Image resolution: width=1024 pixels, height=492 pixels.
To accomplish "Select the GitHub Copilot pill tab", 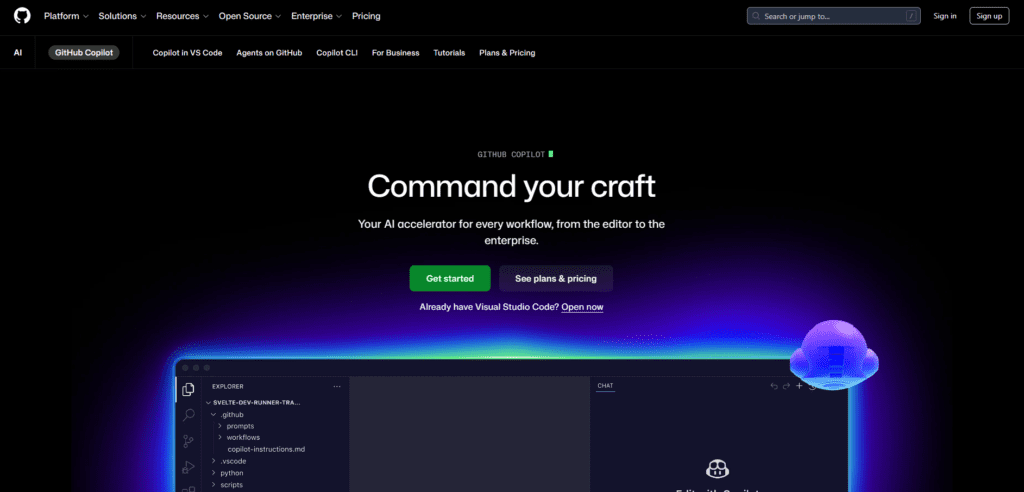I will click(x=84, y=53).
